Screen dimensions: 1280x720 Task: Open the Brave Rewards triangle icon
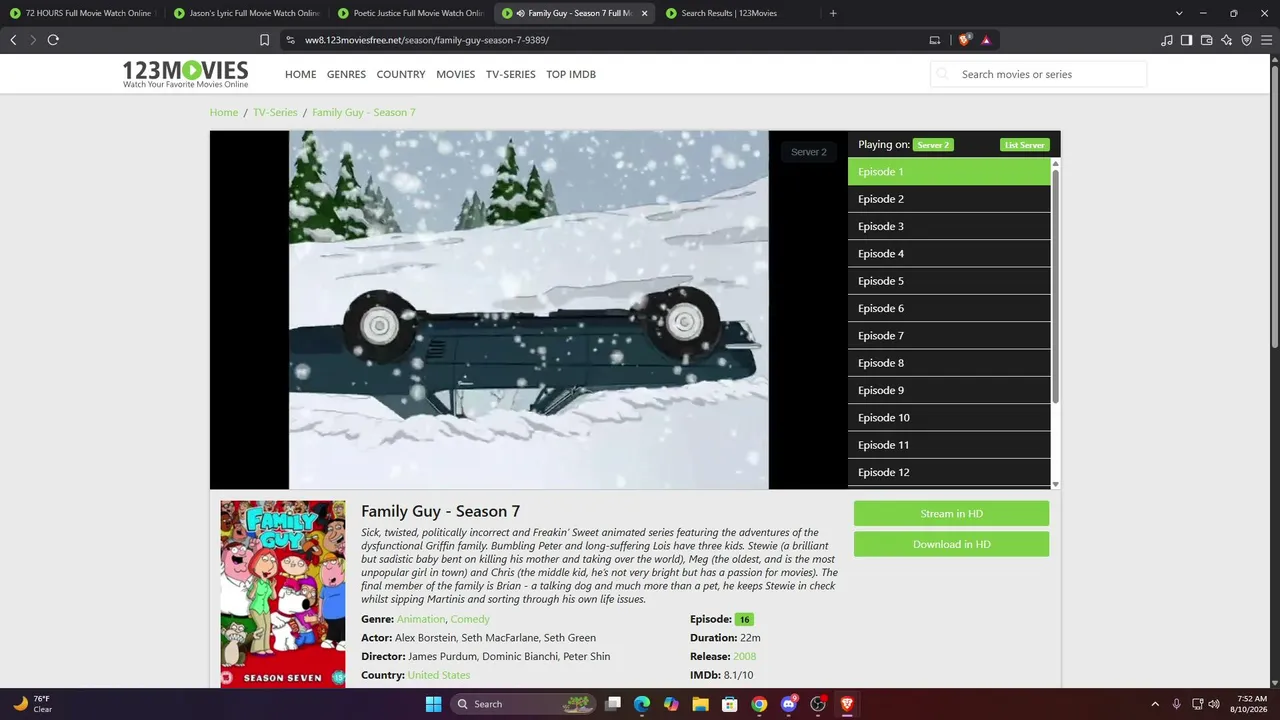click(x=986, y=40)
